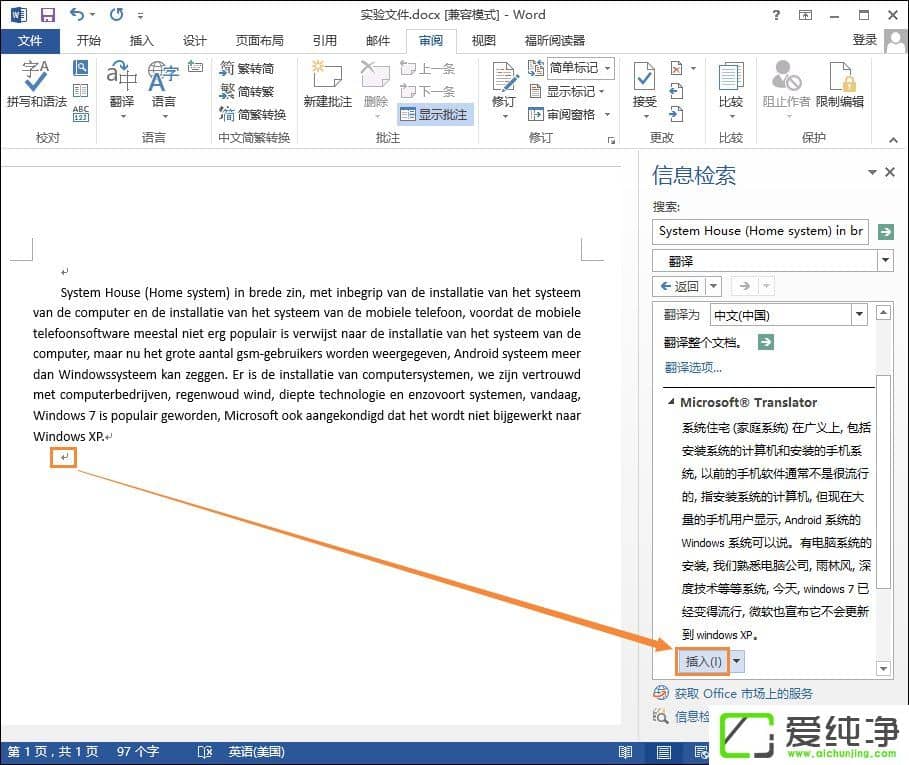This screenshot has width=909, height=765.
Task: Open dropdown arrow next to 插入(I) button
Action: [x=737, y=661]
